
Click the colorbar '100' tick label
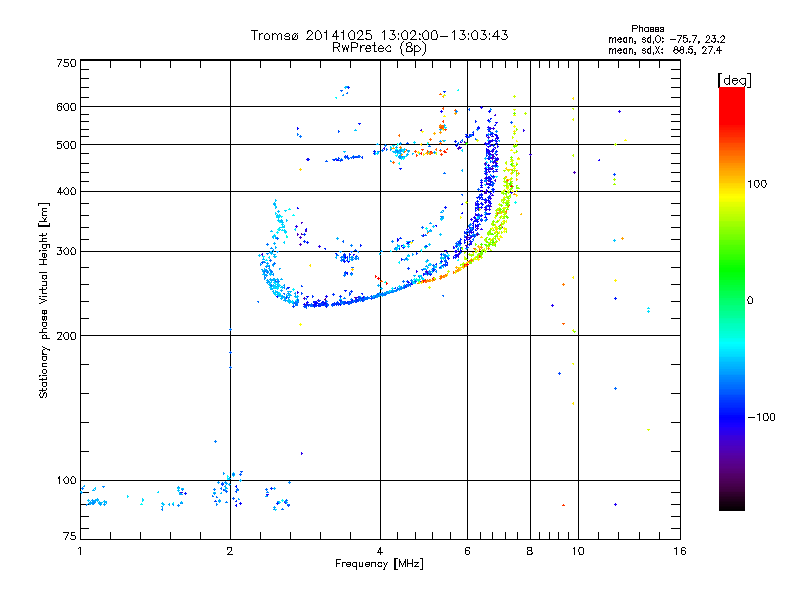click(757, 184)
